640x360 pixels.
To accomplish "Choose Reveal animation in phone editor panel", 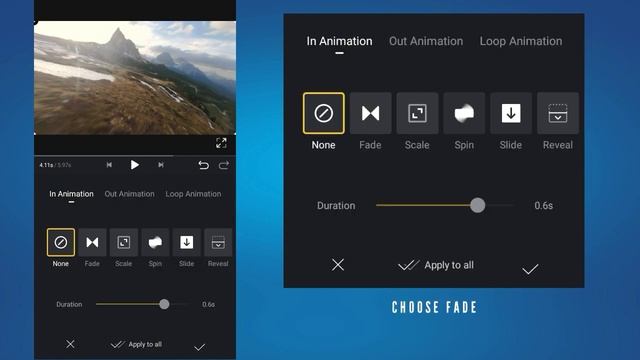I will coord(218,242).
